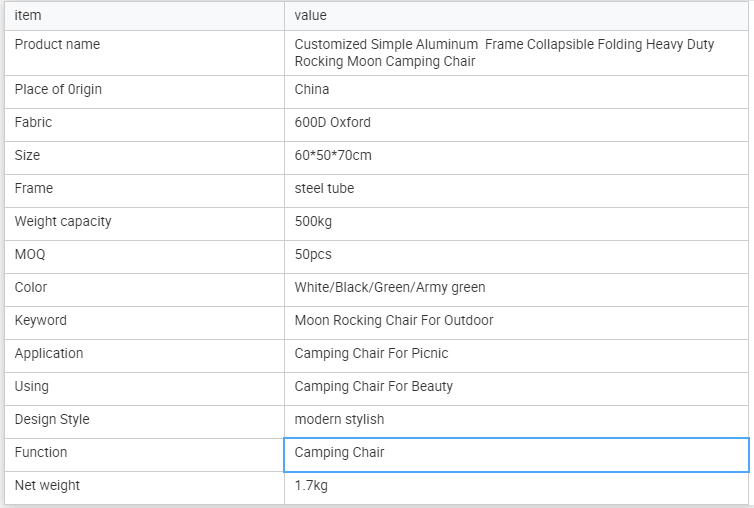
Task: Click 'Camping Chair For Picnic' application value
Action: pyautogui.click(x=371, y=354)
